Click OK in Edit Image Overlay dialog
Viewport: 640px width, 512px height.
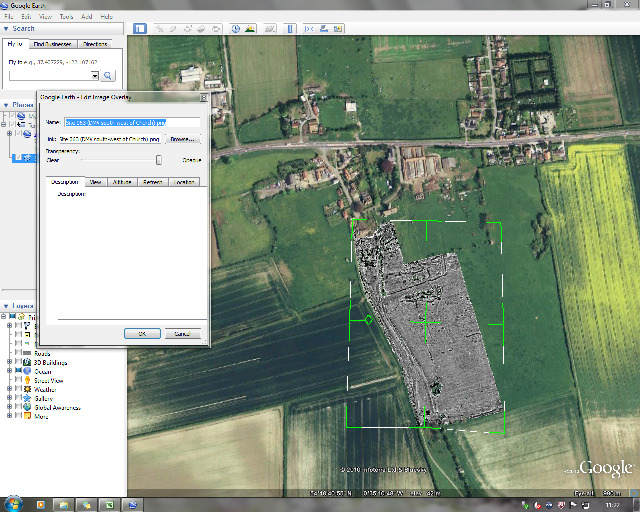(x=142, y=334)
